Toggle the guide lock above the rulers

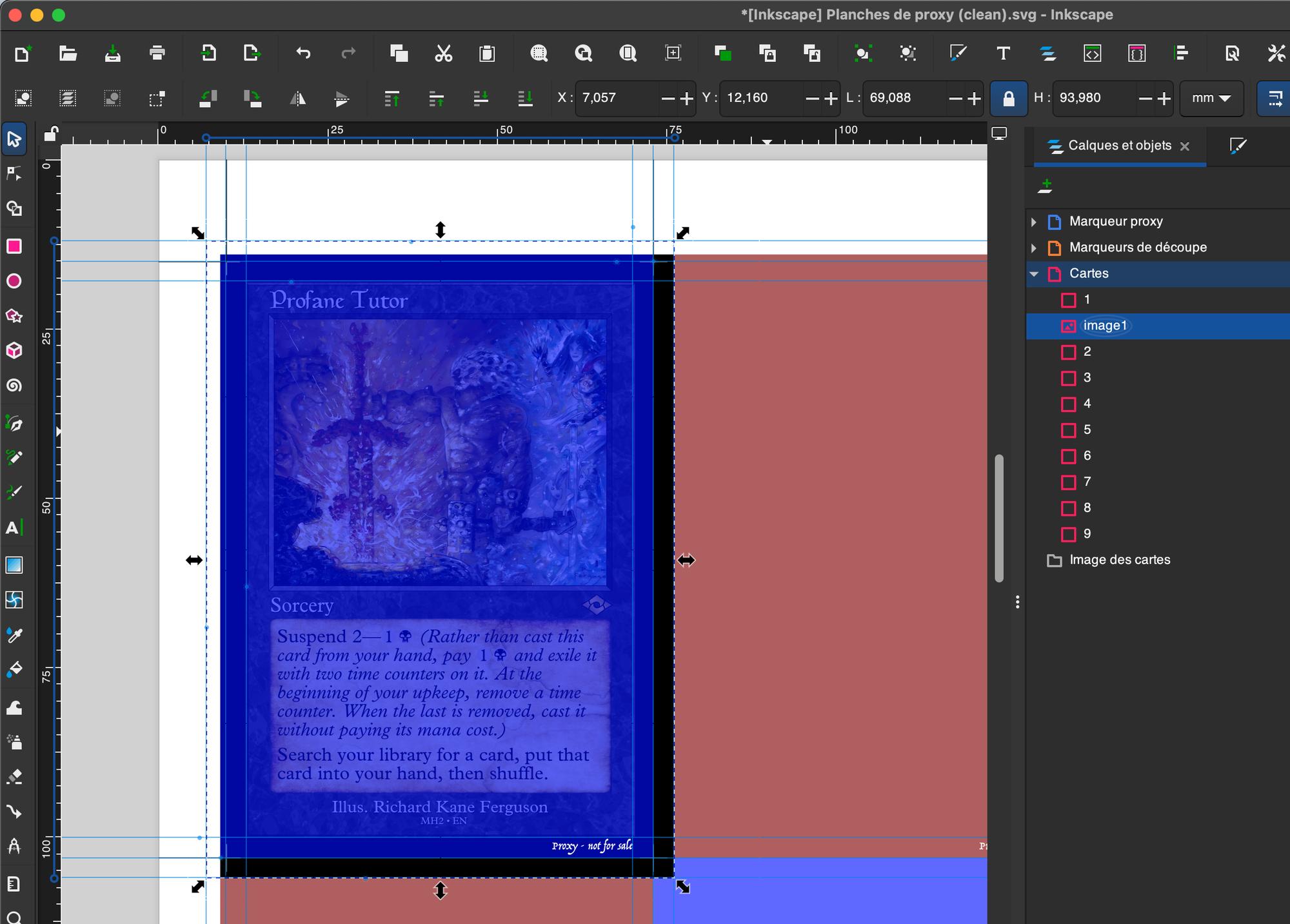point(50,133)
